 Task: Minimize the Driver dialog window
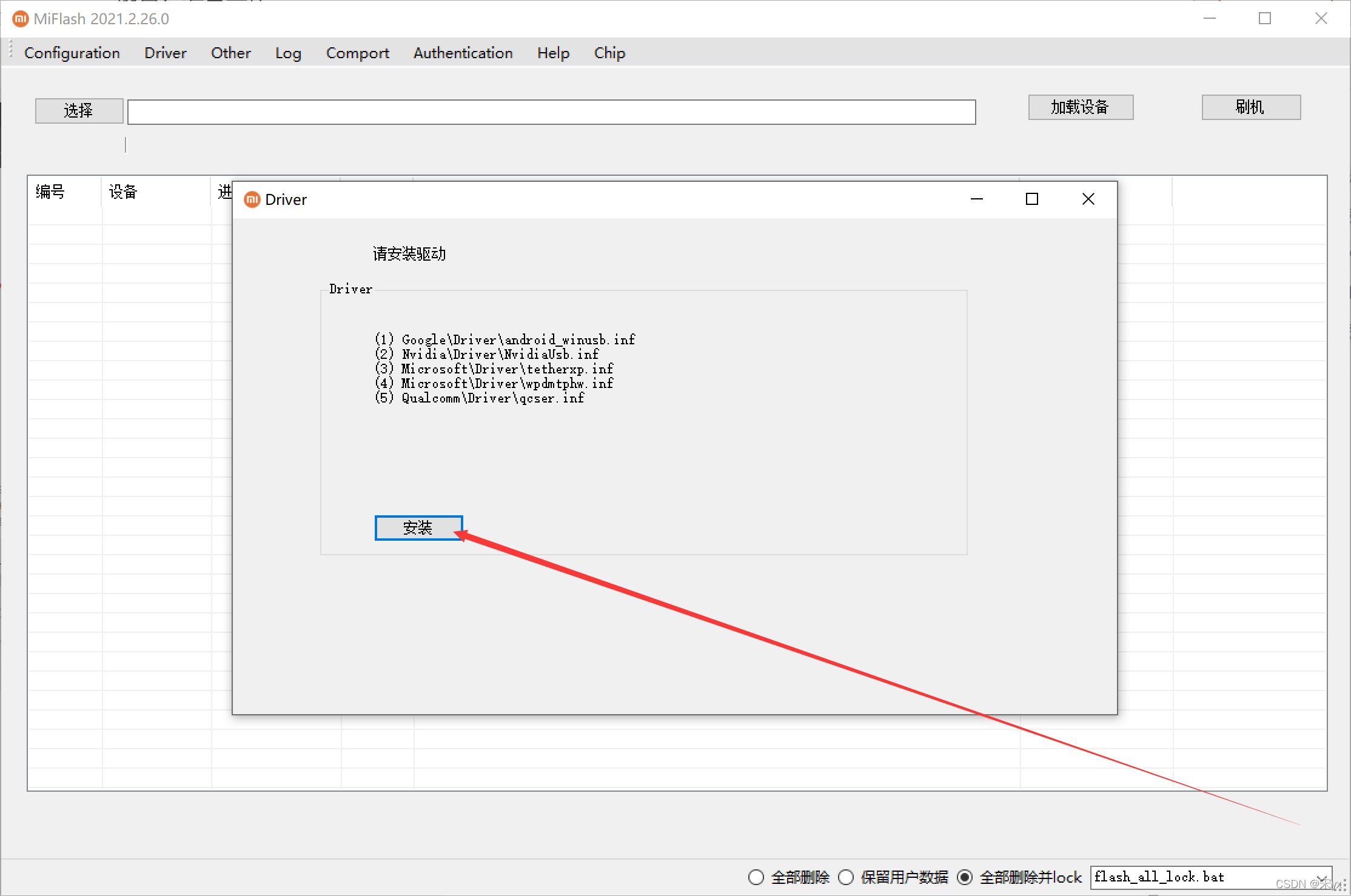coord(976,199)
